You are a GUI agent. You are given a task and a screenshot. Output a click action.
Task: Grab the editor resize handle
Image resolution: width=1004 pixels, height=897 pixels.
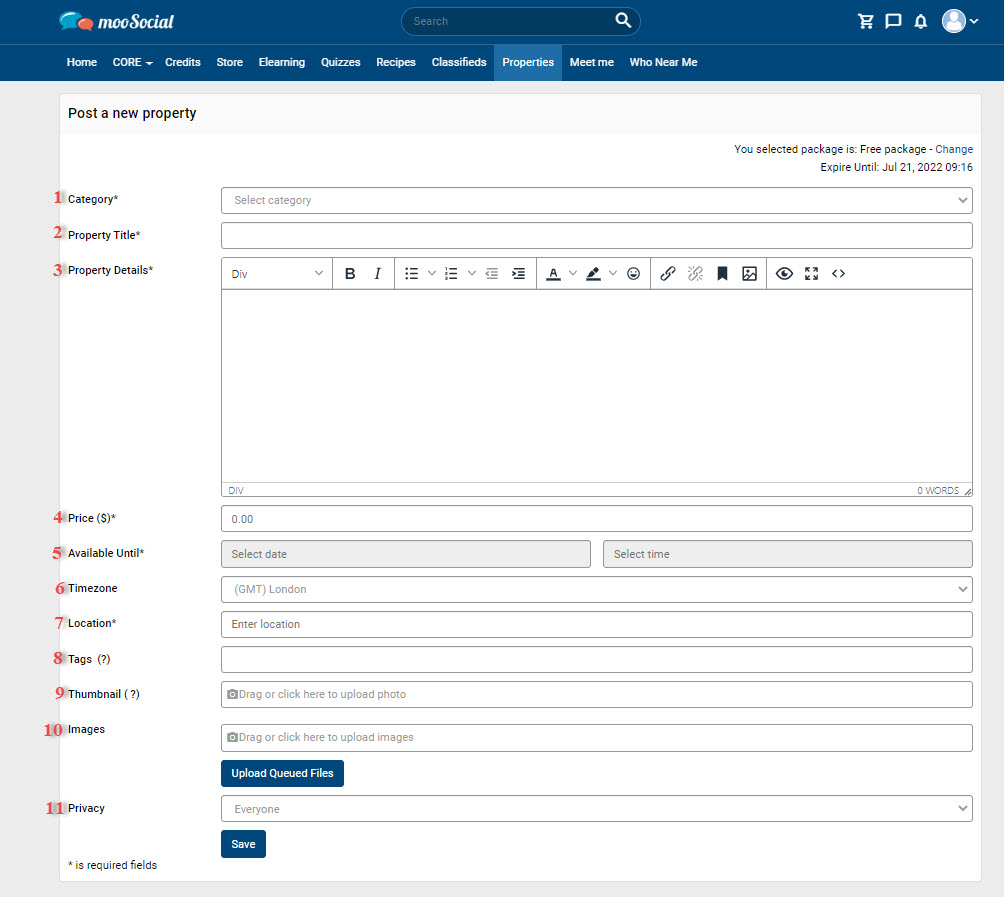tap(968, 491)
